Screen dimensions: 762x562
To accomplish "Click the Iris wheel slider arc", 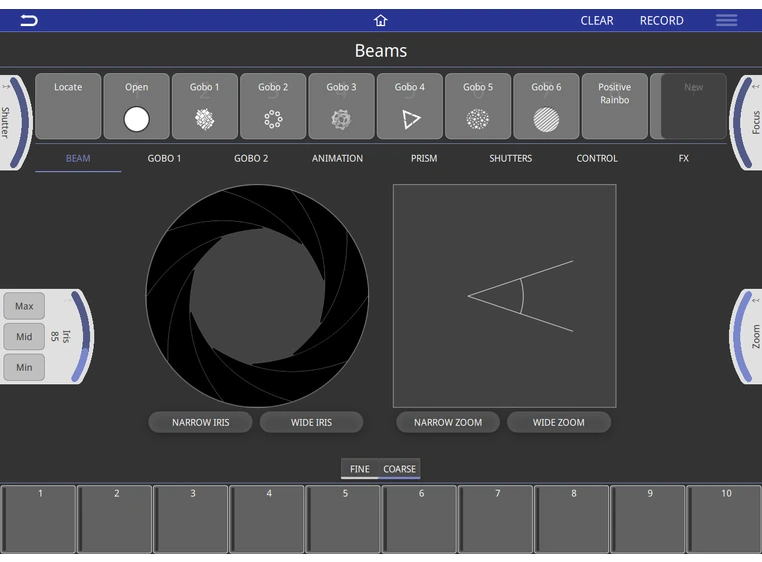I will 82,336.
